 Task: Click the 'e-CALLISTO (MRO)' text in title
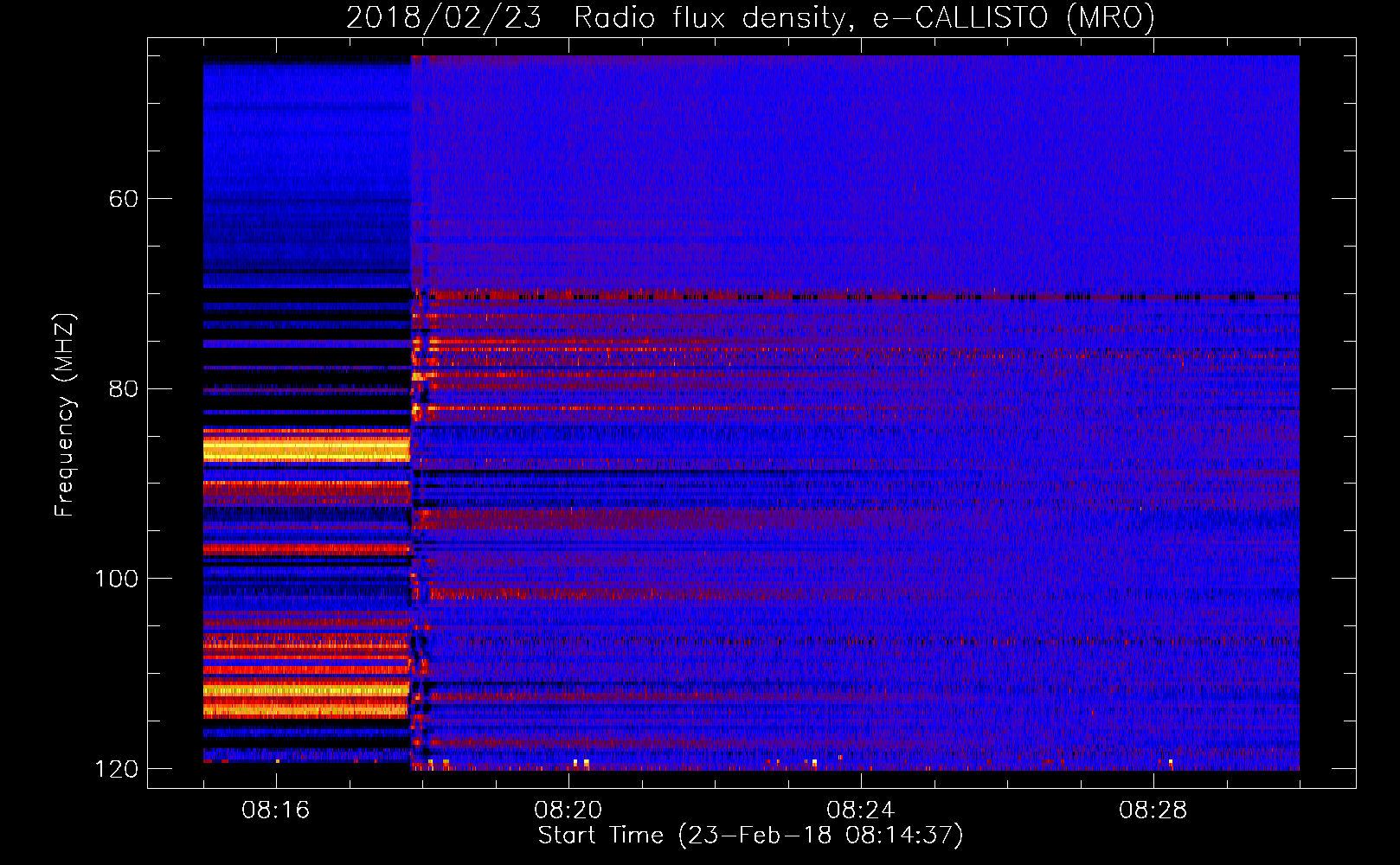click(x=1013, y=18)
